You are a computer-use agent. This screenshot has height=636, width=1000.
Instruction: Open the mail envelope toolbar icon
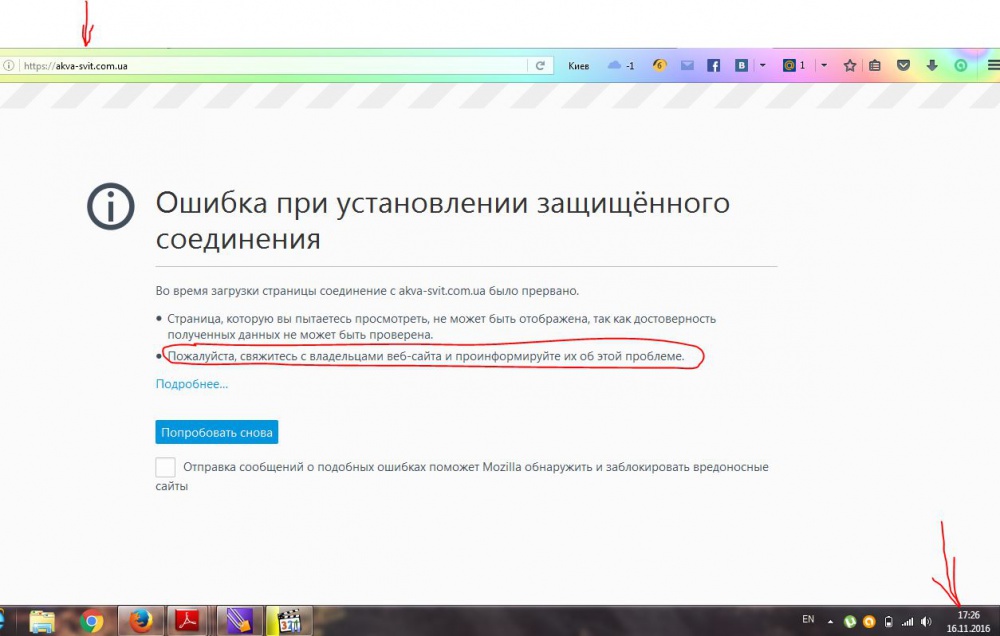pyautogui.click(x=687, y=66)
